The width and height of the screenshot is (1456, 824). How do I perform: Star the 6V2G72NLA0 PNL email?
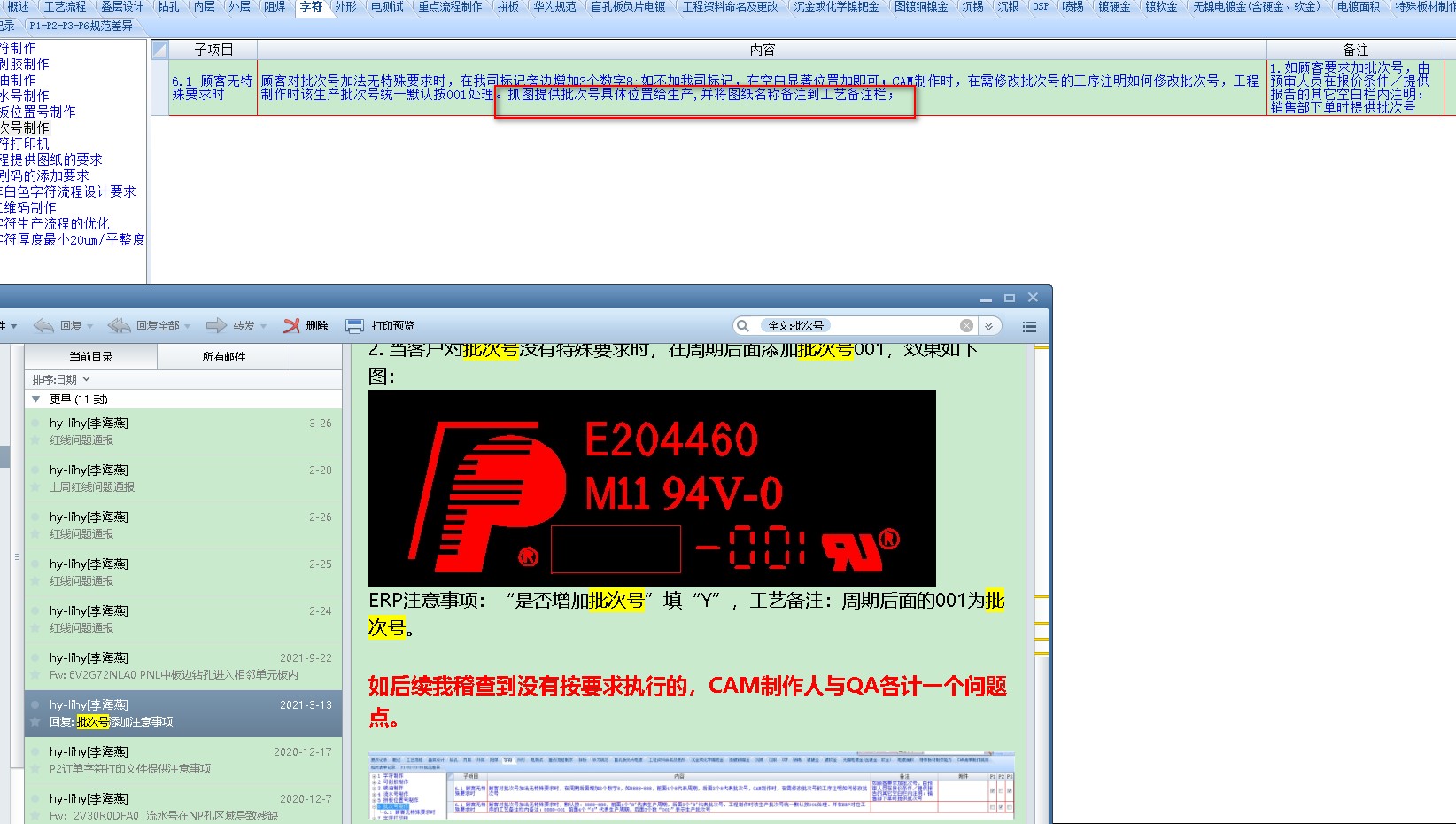click(x=35, y=675)
